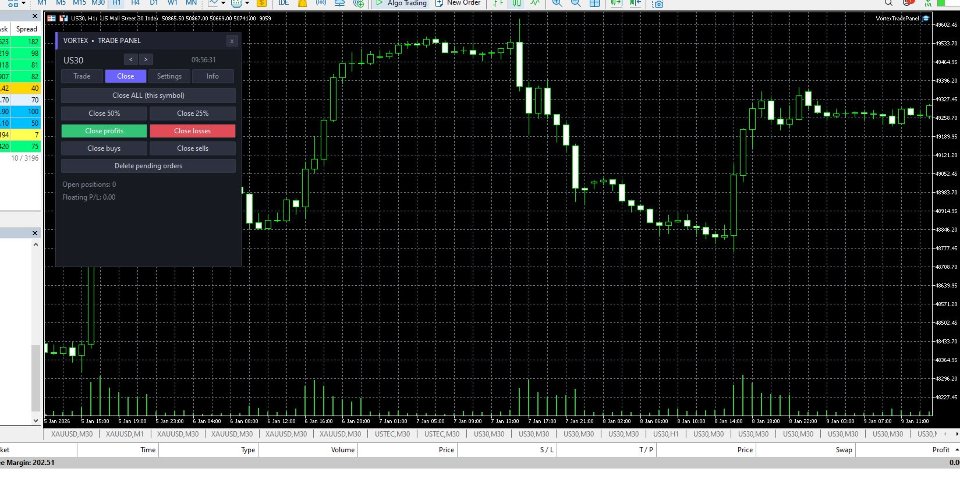Click the red Close losses button
This screenshot has height=479, width=960.
click(x=192, y=131)
